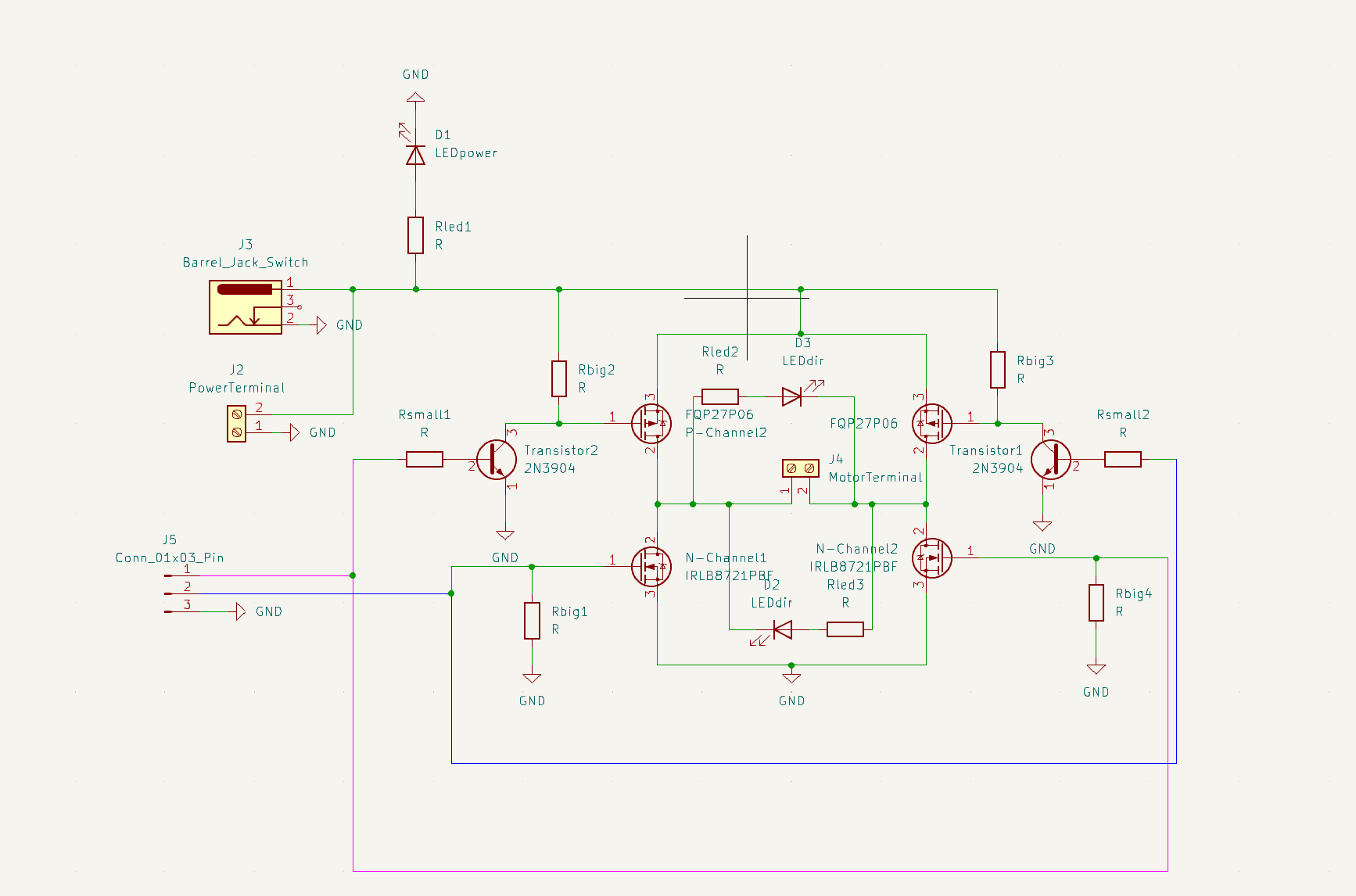Select the J2 PowerTerminal connector symbol
The image size is (1356, 896).
(236, 423)
